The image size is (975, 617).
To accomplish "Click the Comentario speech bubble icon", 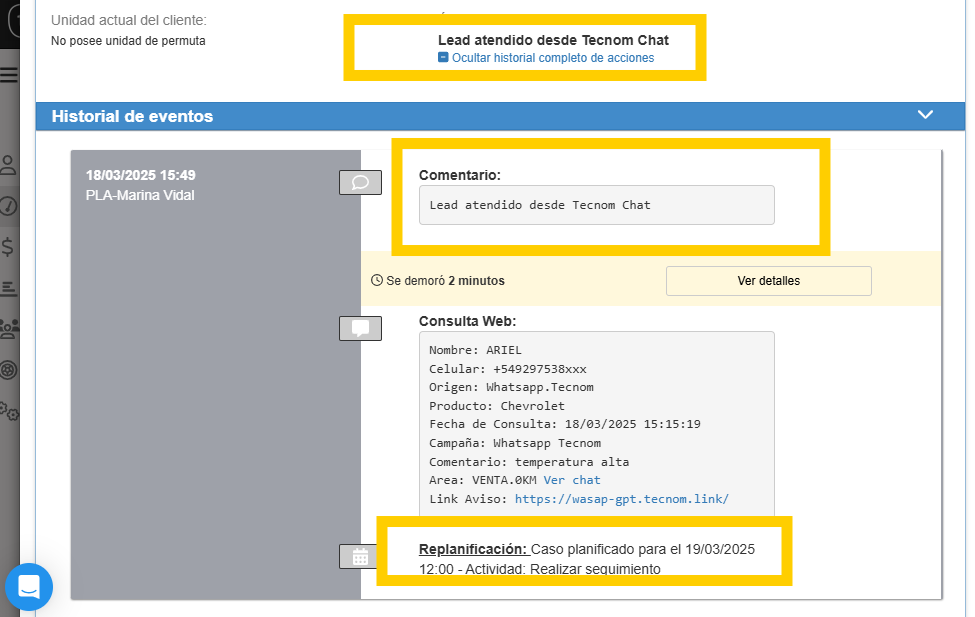I will tap(360, 182).
